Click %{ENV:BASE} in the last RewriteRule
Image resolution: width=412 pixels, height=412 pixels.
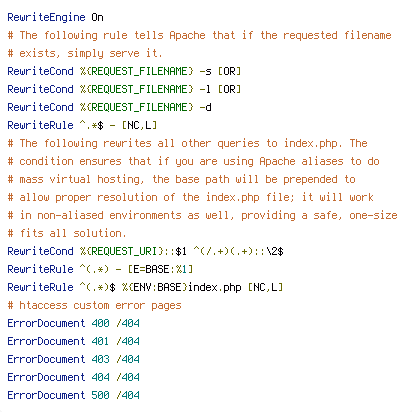[x=154, y=287]
